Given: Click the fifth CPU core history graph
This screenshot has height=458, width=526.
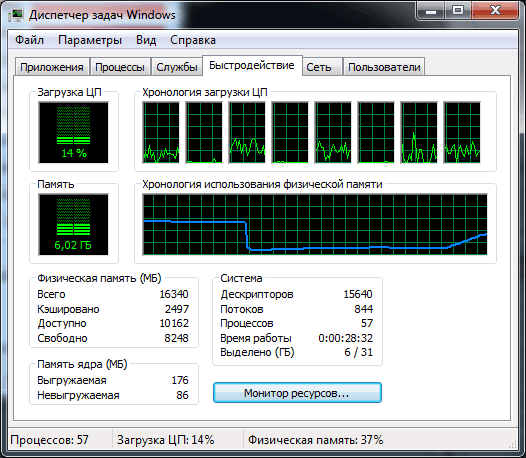Looking at the screenshot, I should 333,133.
